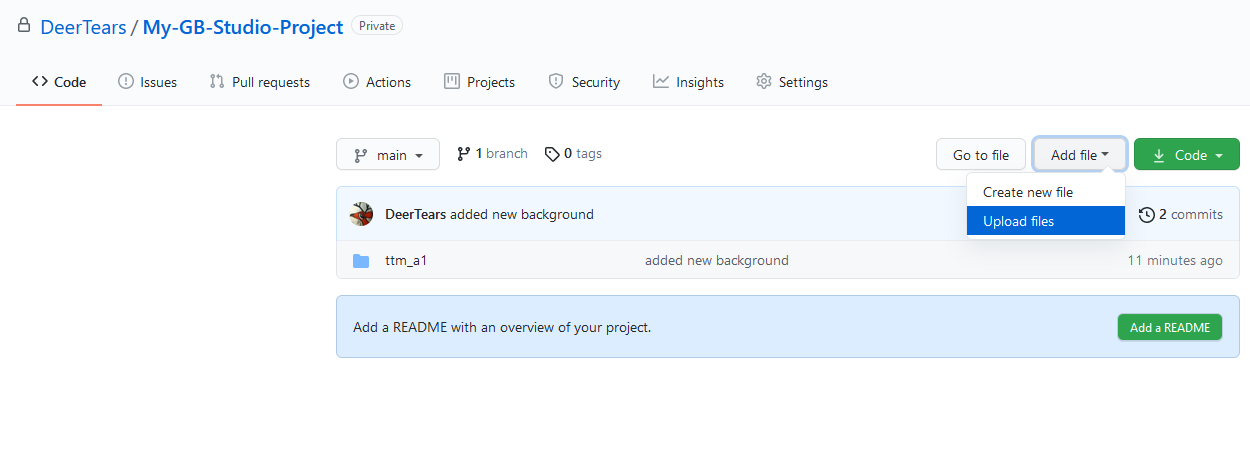Click the DeerTears avatar in commit row
This screenshot has width=1250, height=458.
[361, 214]
